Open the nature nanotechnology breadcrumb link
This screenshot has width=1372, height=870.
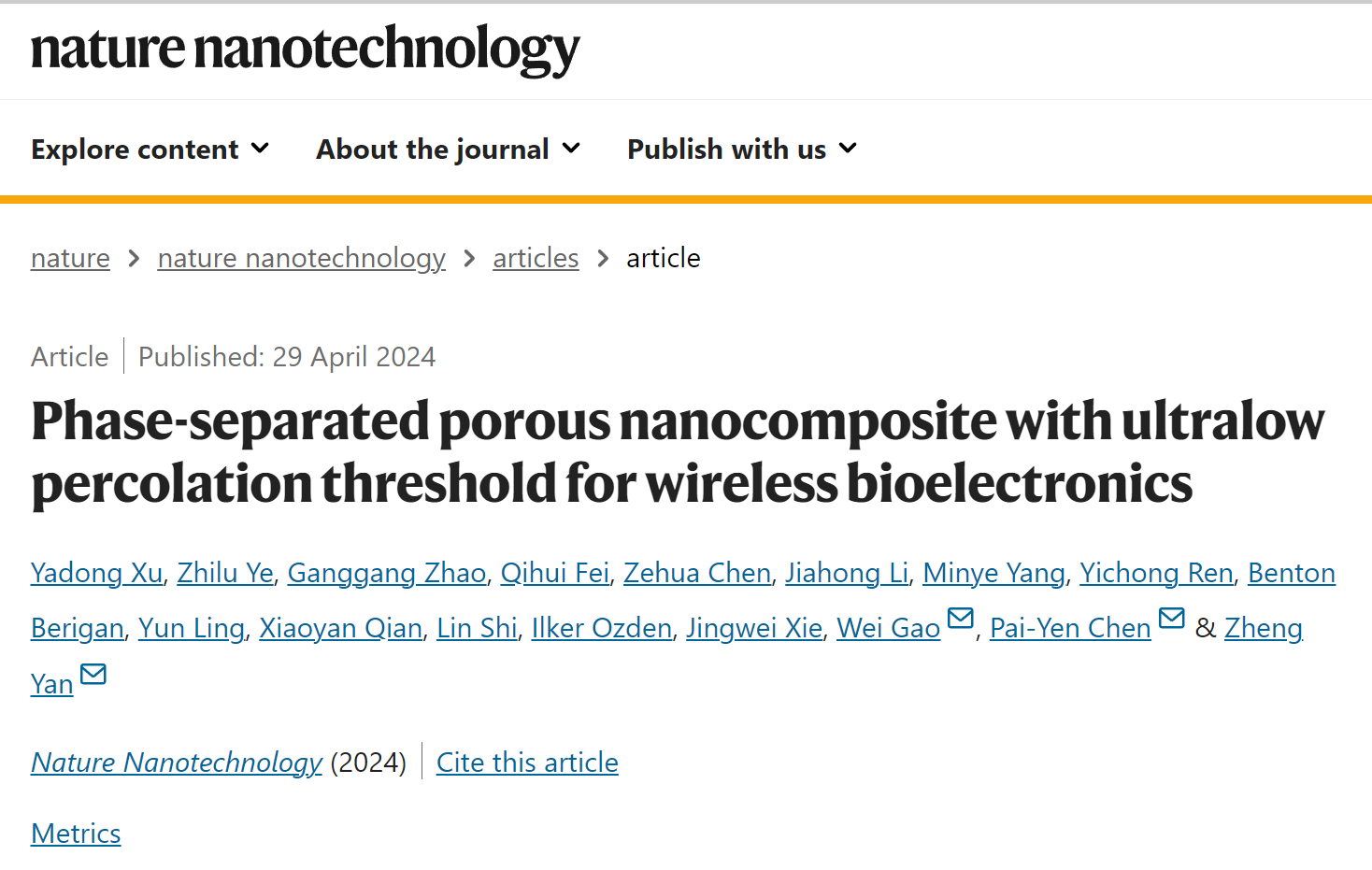301,258
